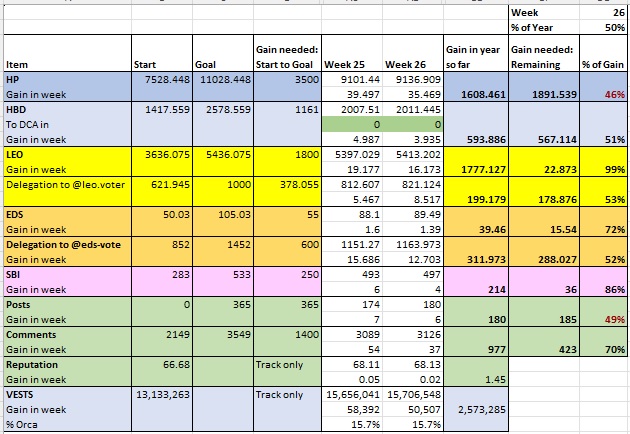Select EDS Week 26 value 89.49

[413, 215]
